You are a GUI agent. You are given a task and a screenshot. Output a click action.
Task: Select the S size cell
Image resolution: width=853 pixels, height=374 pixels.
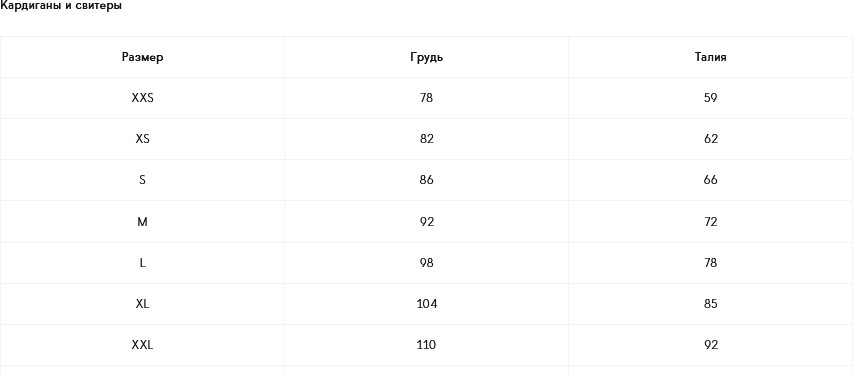(143, 180)
